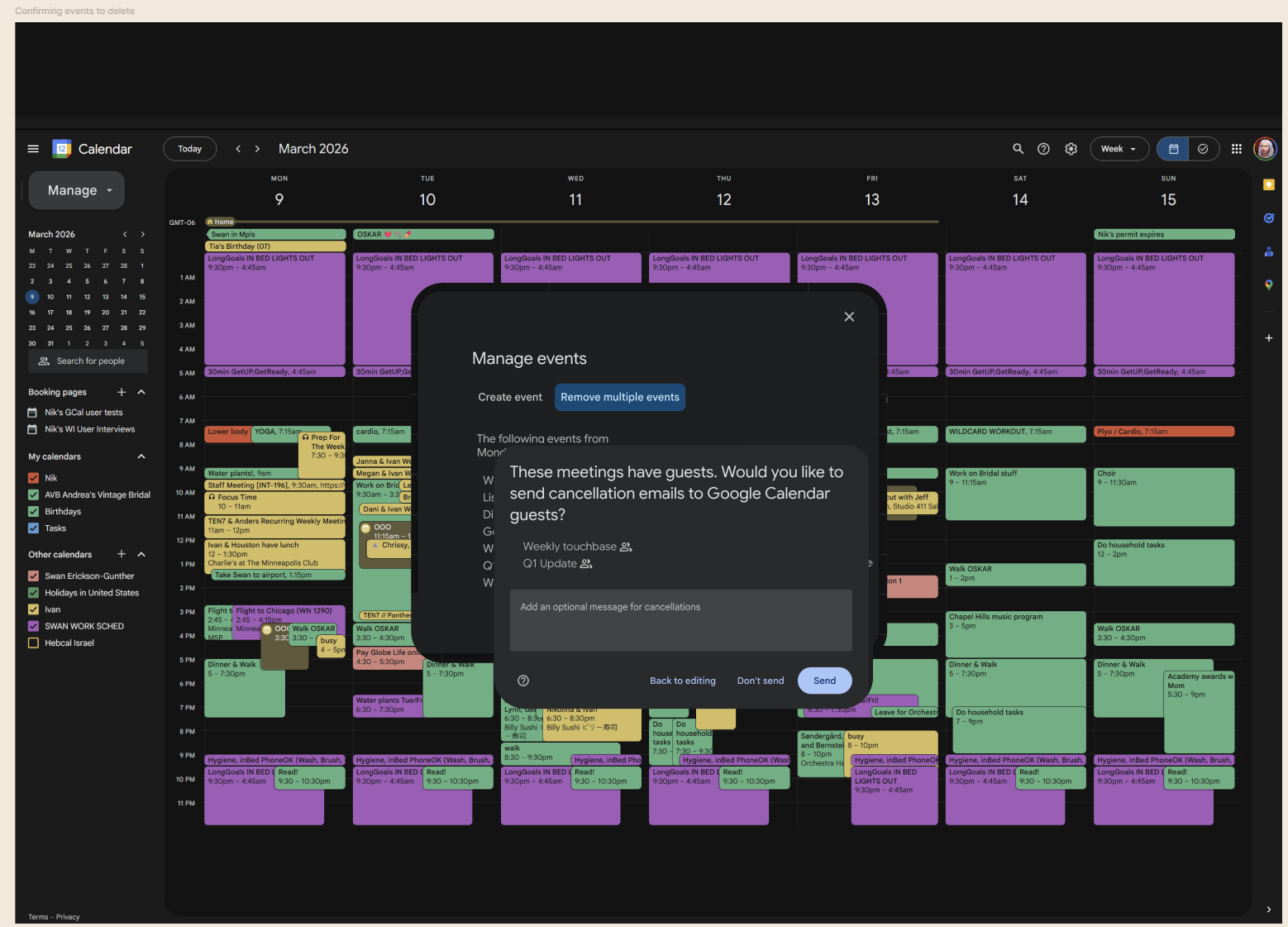Open the Settings gear menu
This screenshot has width=1288, height=927.
(x=1071, y=149)
